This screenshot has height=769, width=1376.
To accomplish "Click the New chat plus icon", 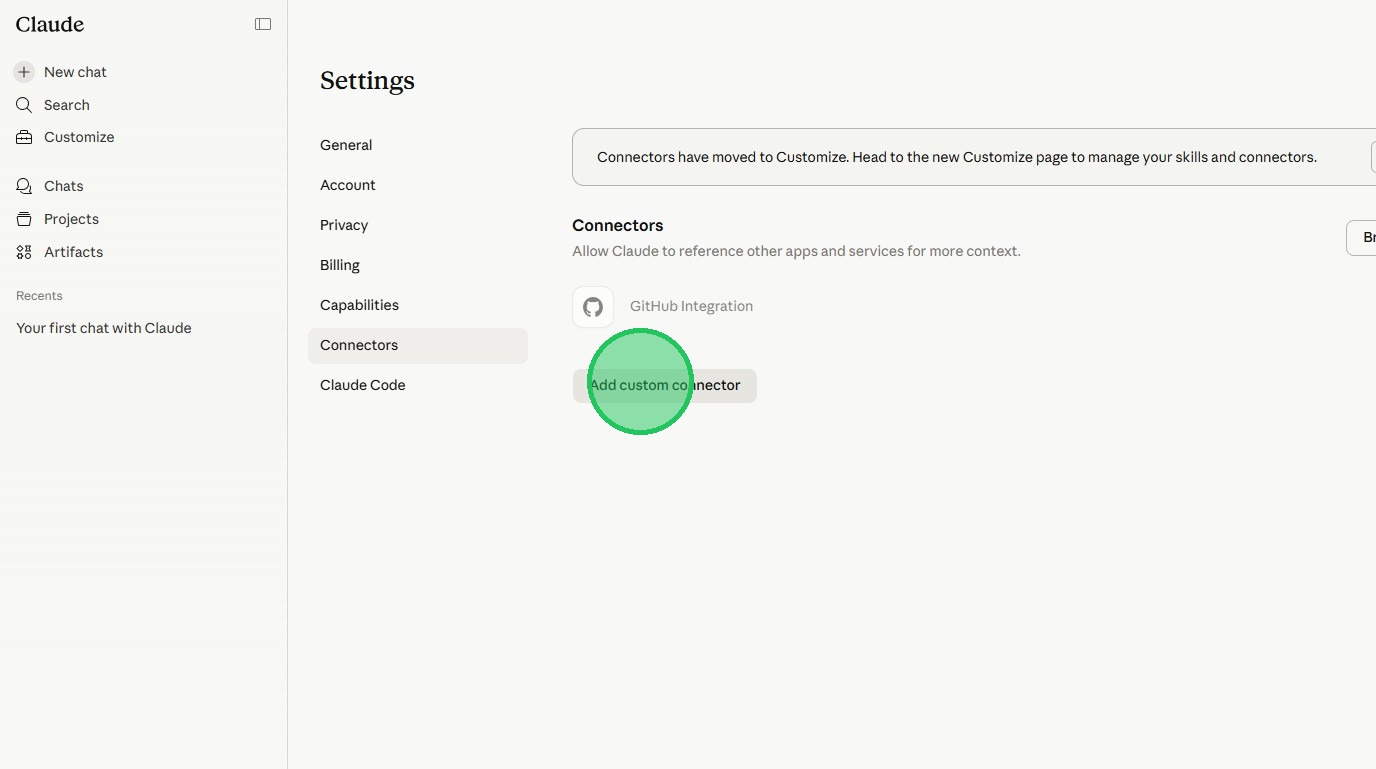I will tap(24, 72).
